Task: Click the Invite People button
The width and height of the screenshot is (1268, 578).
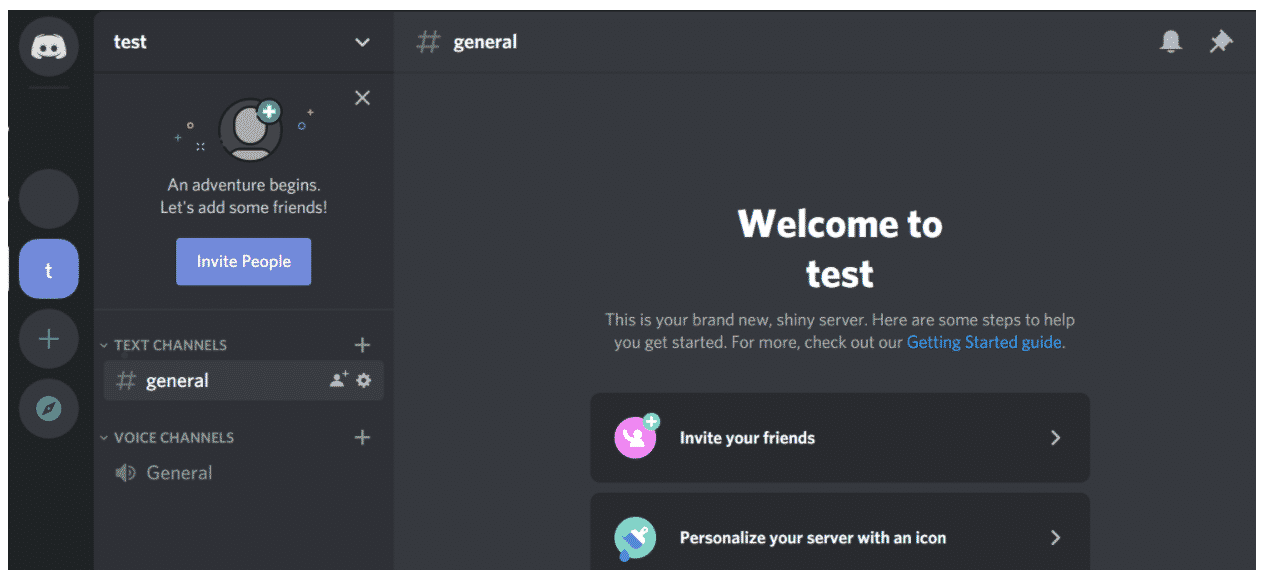Action: [243, 262]
